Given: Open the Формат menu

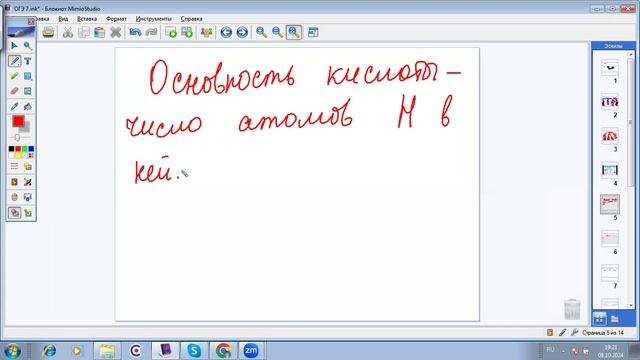Looking at the screenshot, I should pos(116,19).
